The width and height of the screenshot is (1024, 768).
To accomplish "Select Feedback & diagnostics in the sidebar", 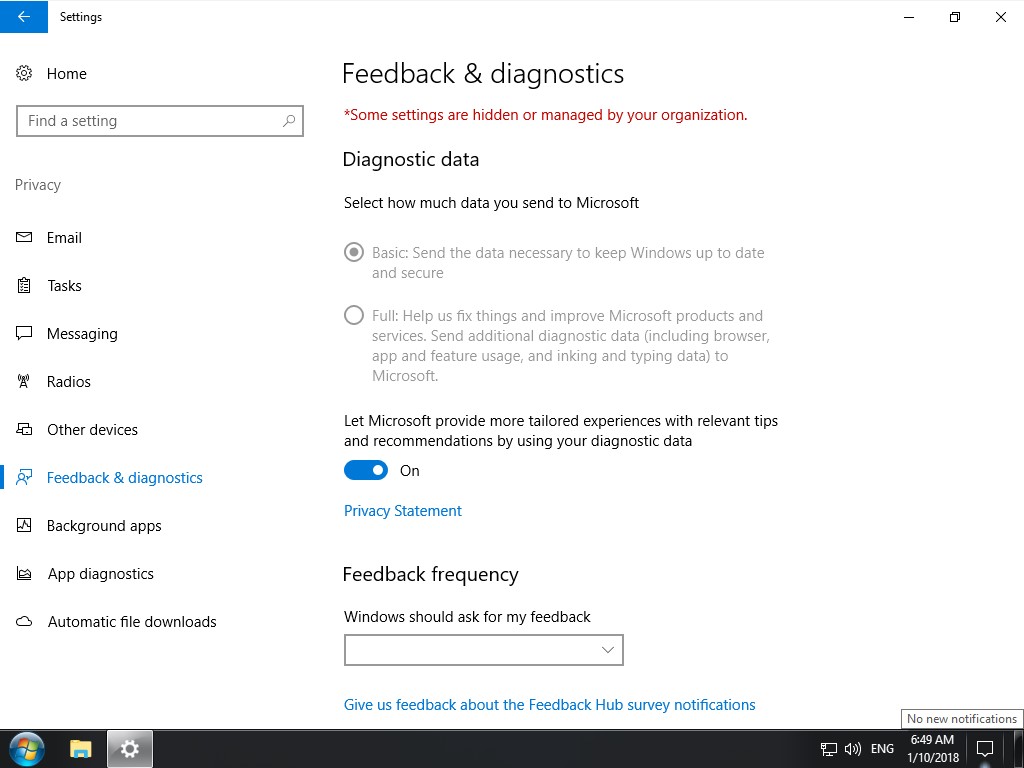I will pyautogui.click(x=125, y=477).
